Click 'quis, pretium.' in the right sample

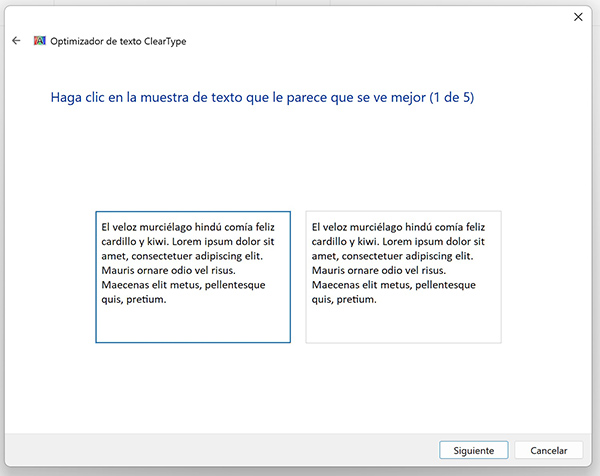344,299
